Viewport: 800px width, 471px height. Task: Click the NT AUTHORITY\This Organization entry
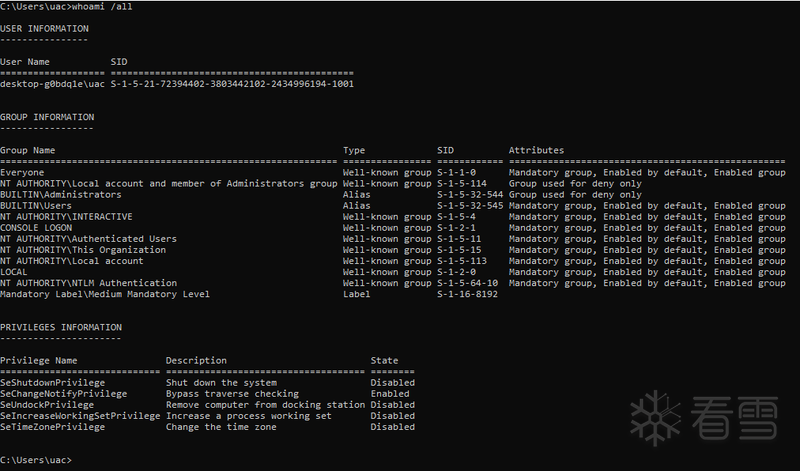tap(83, 250)
